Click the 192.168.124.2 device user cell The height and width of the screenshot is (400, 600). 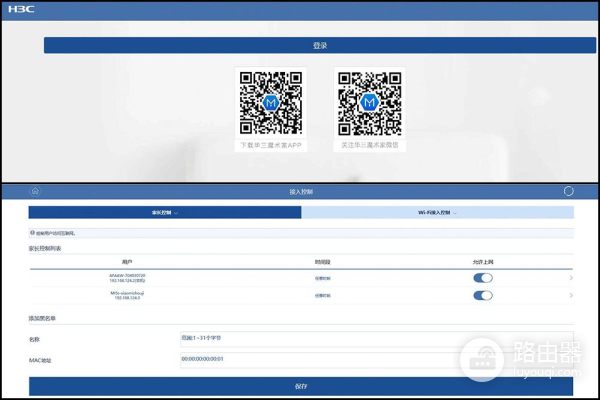[127, 278]
